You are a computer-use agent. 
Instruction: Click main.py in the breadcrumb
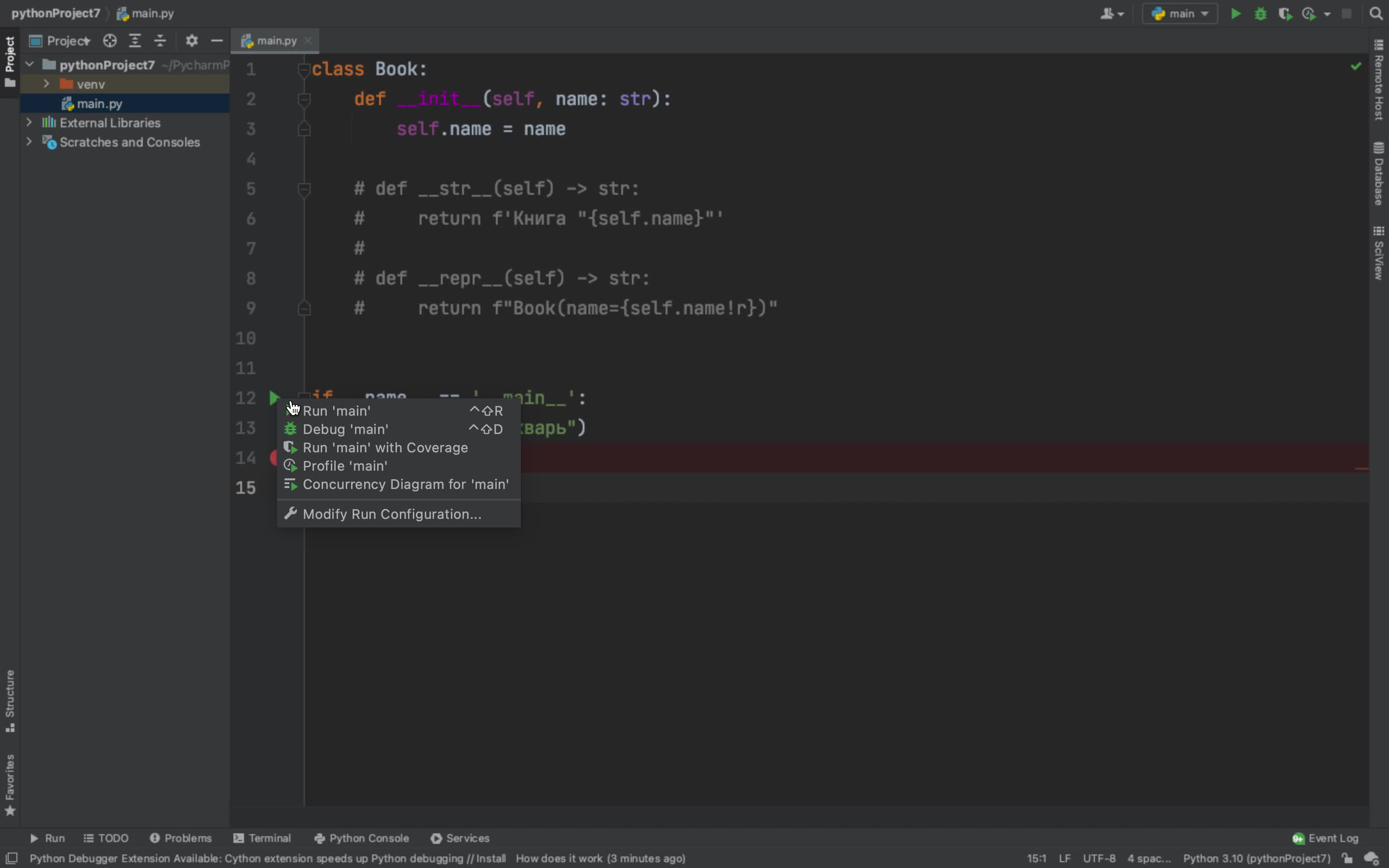(146, 13)
